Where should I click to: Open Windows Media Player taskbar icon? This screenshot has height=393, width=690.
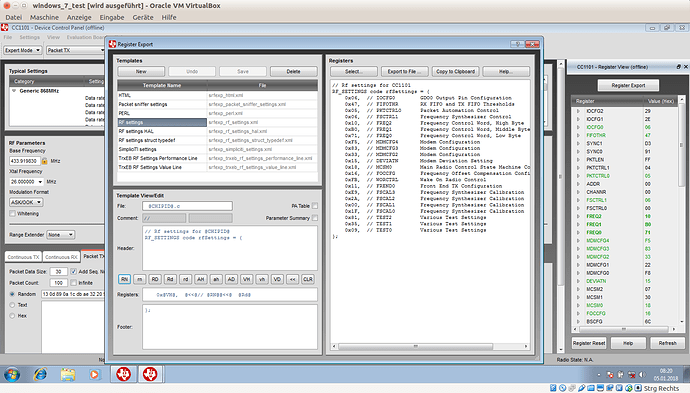click(x=94, y=375)
